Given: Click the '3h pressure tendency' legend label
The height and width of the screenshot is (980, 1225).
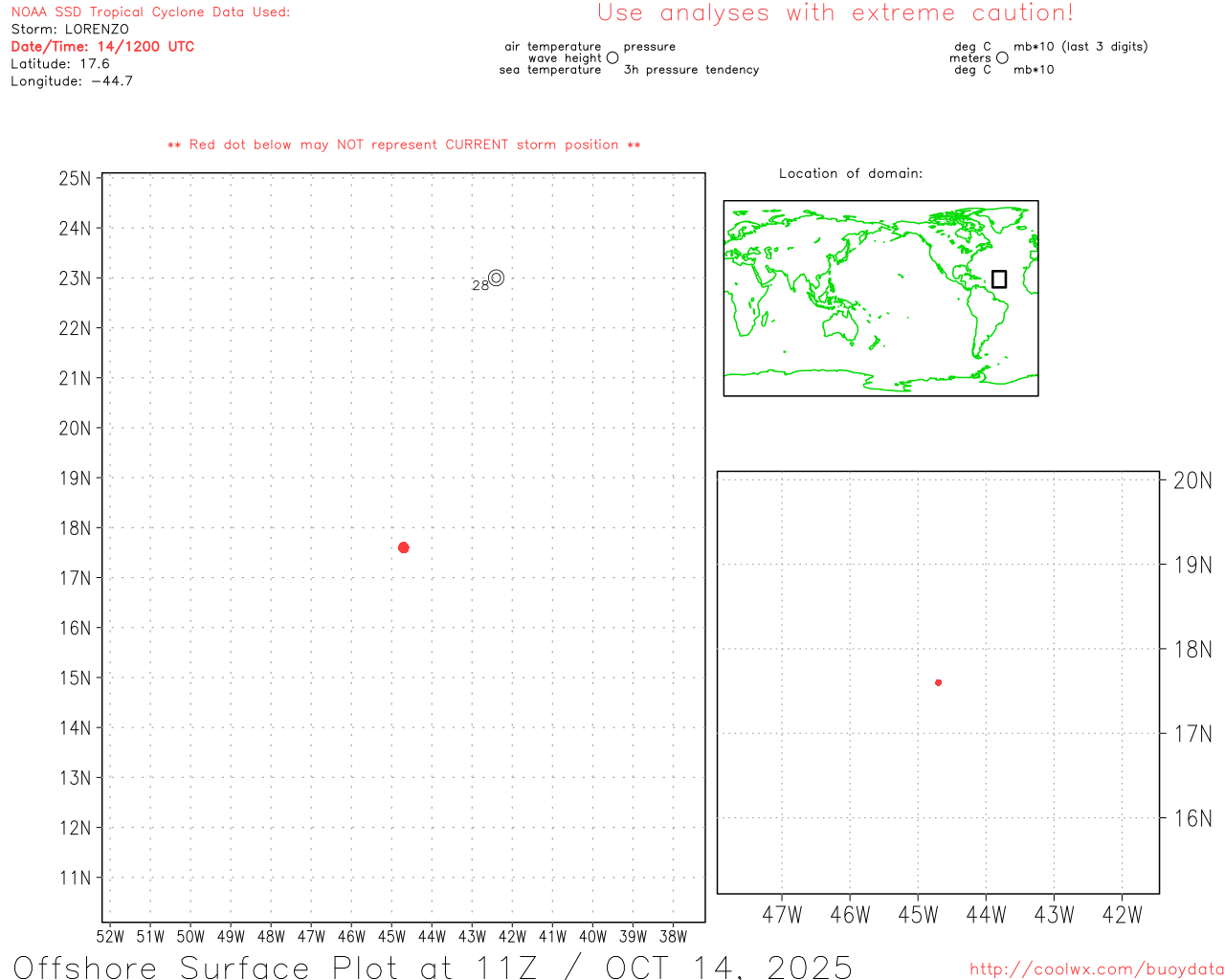Looking at the screenshot, I should [692, 70].
